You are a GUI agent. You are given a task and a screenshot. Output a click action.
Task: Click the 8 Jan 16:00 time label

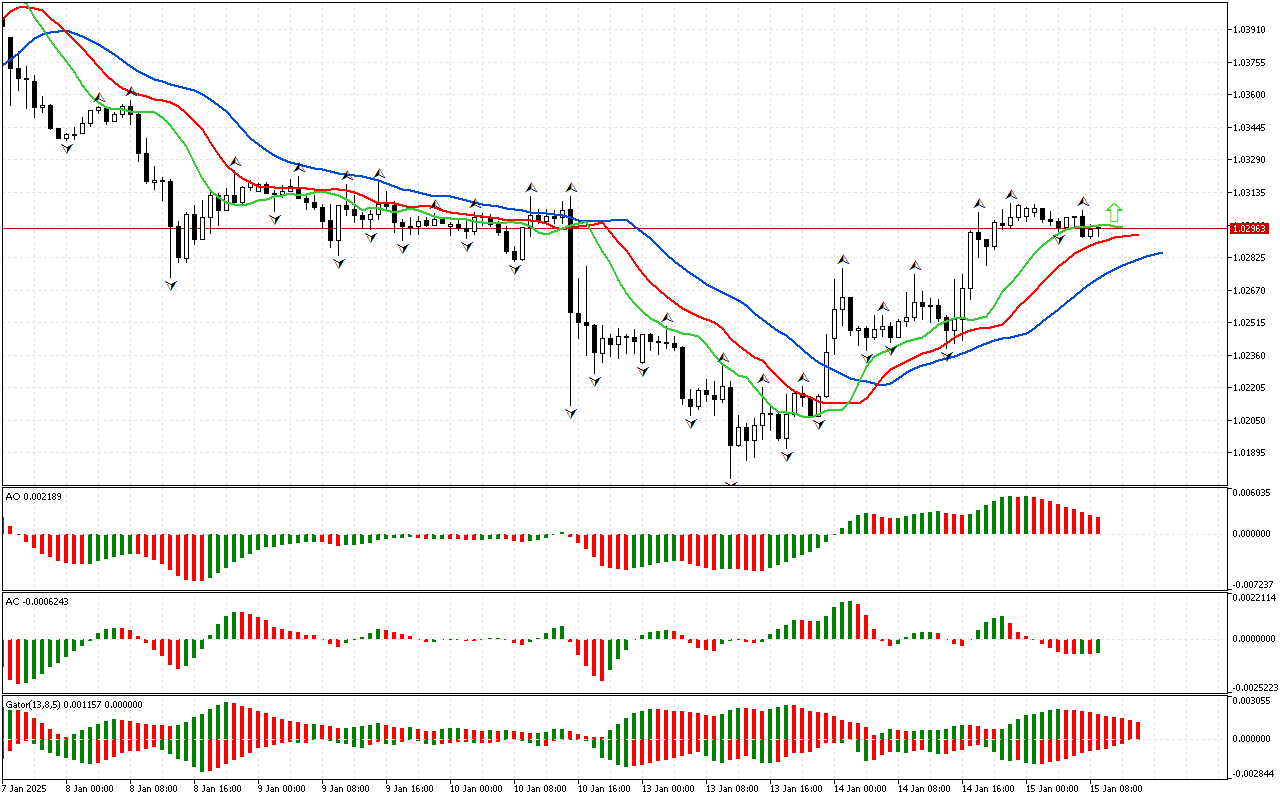click(x=217, y=788)
